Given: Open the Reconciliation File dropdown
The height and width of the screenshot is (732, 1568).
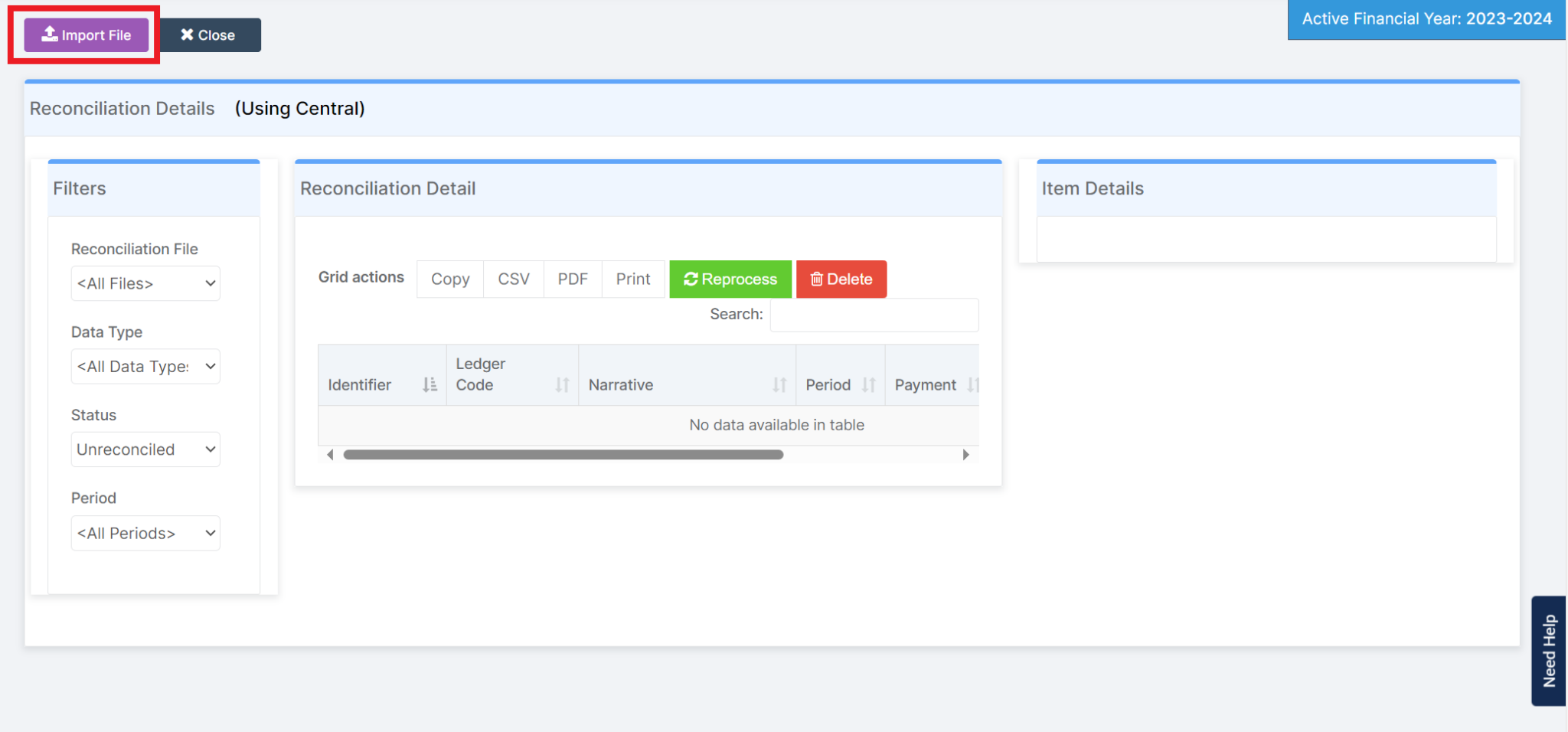Looking at the screenshot, I should pos(145,283).
